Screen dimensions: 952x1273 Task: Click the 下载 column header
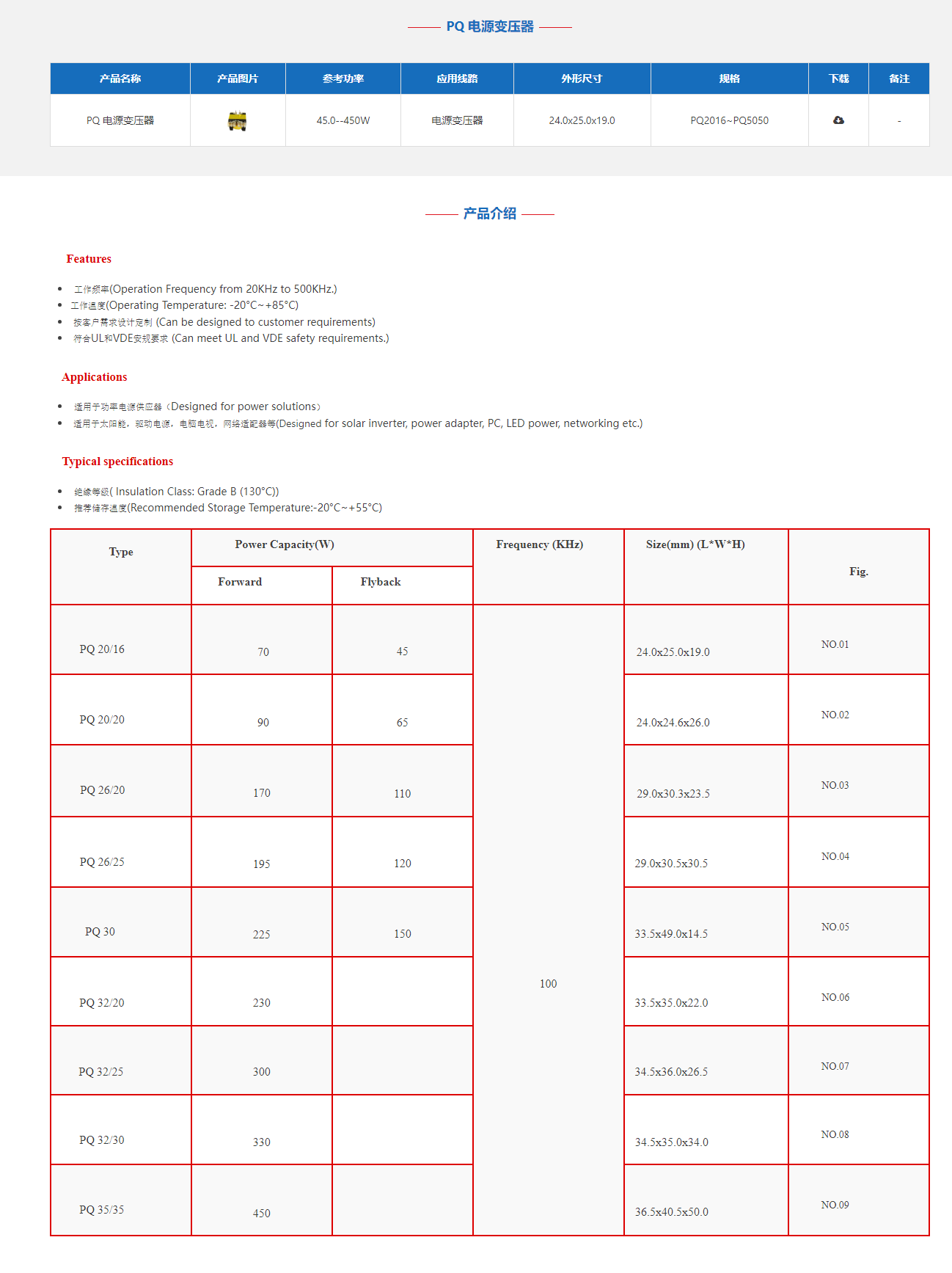[838, 79]
